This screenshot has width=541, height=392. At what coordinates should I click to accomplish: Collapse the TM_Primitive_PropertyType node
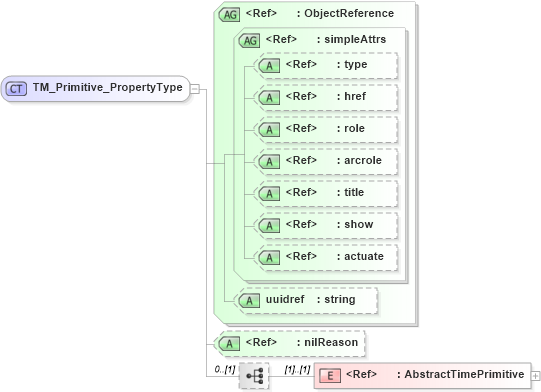click(x=195, y=89)
